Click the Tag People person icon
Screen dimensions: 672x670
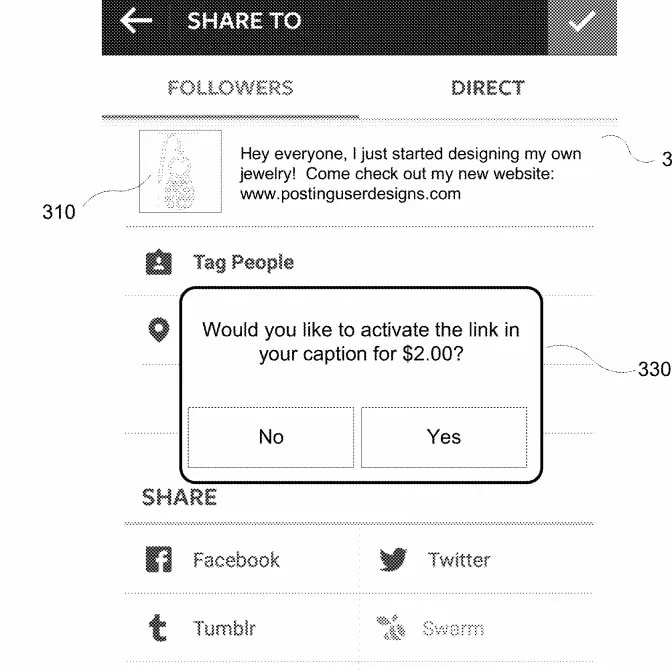coord(158,263)
